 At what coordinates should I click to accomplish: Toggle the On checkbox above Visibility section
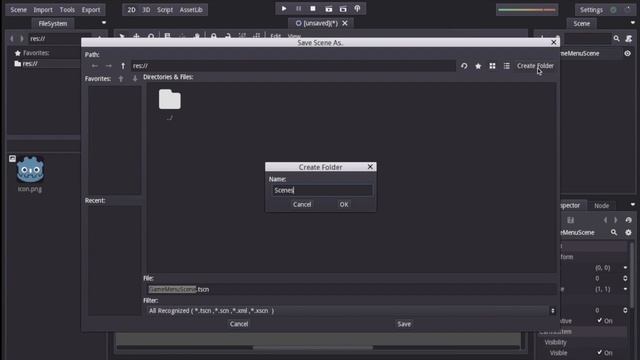point(600,320)
